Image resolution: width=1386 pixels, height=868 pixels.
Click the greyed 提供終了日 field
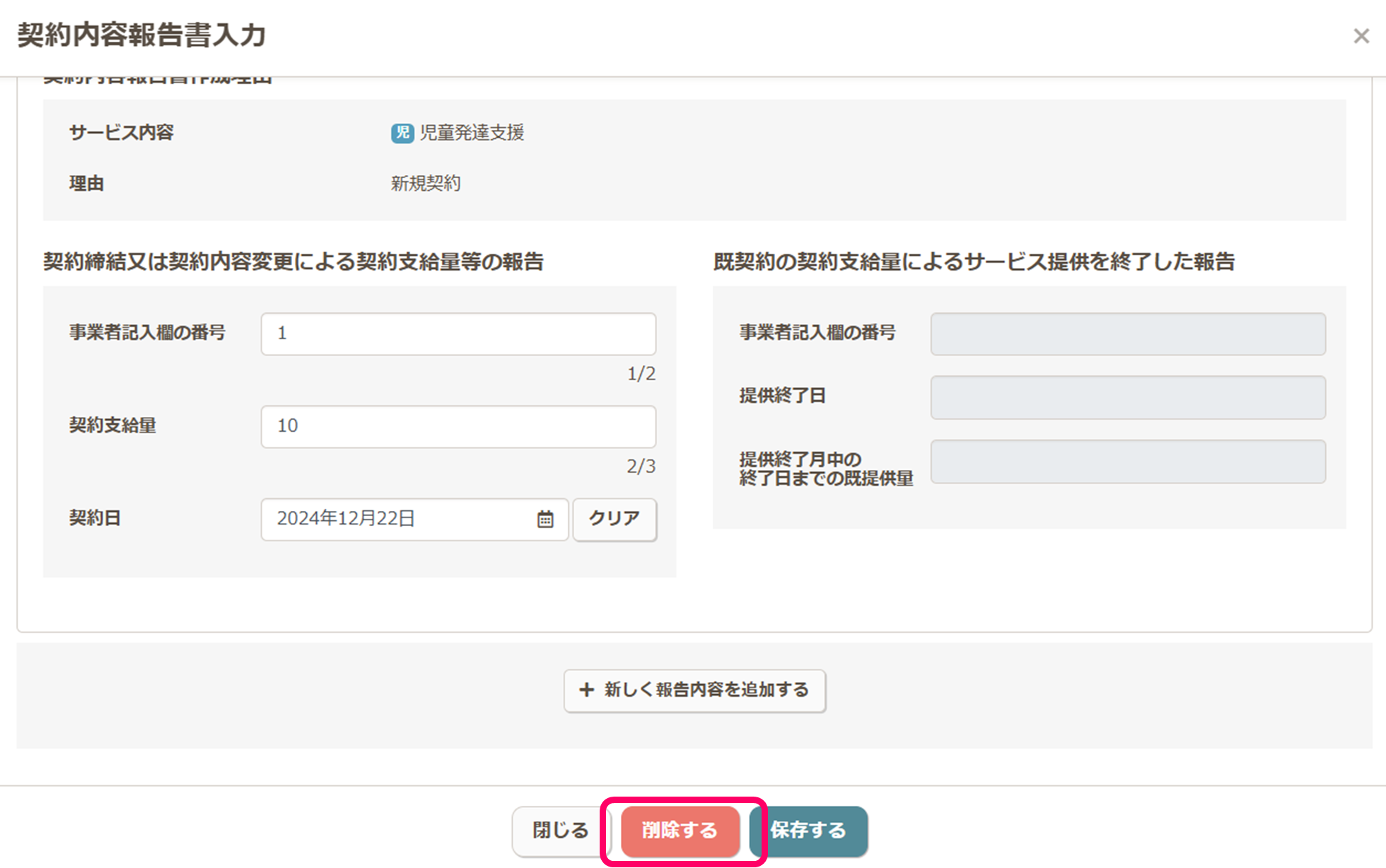pyautogui.click(x=1127, y=397)
